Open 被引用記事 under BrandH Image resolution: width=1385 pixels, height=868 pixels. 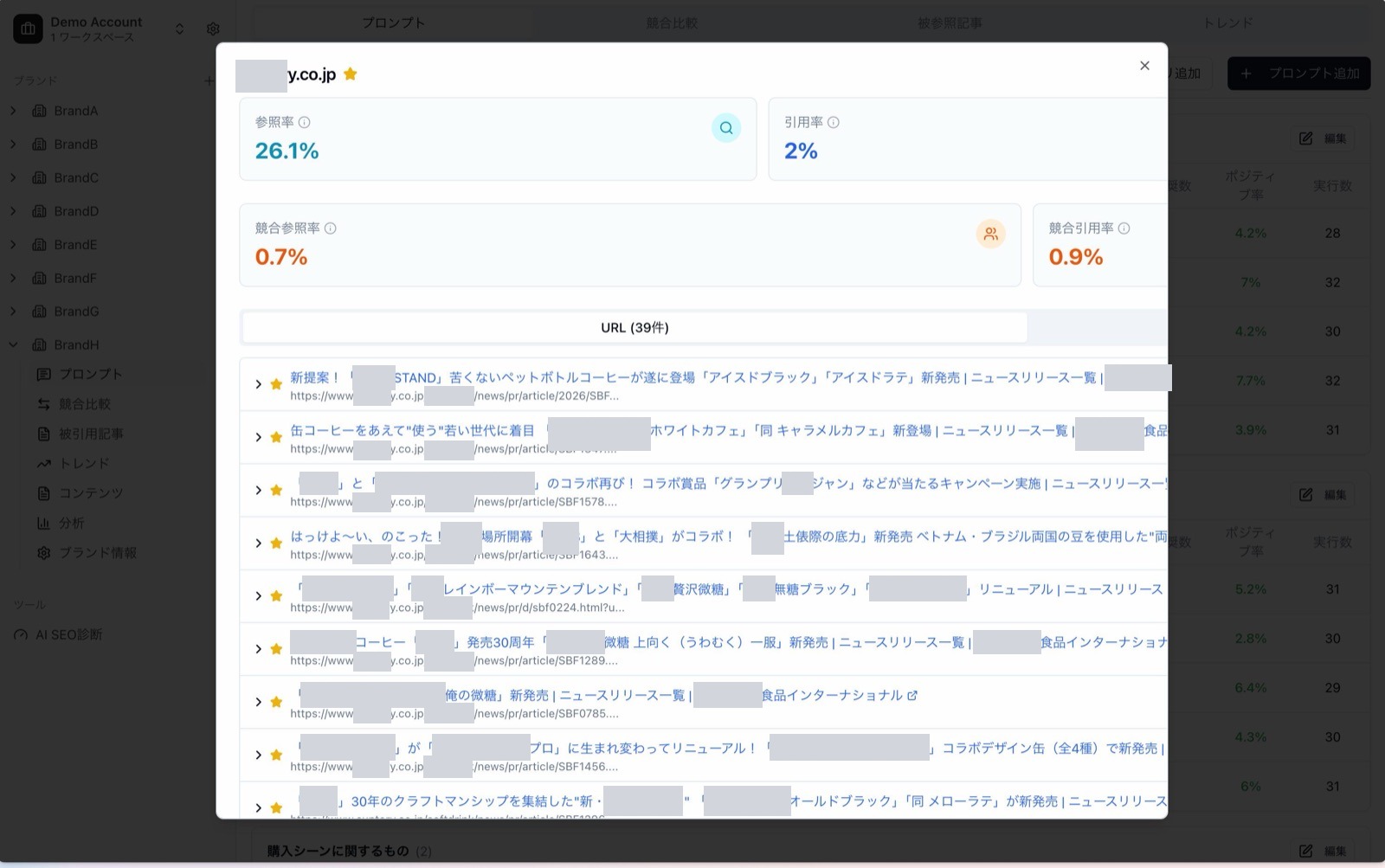click(x=90, y=434)
